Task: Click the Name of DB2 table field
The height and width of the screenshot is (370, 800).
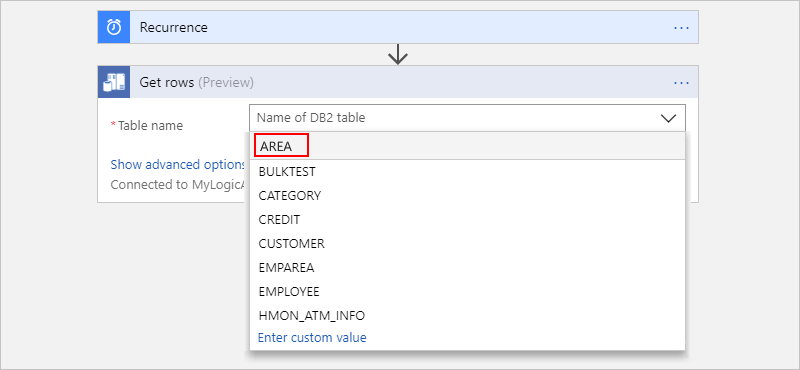Action: tap(467, 118)
